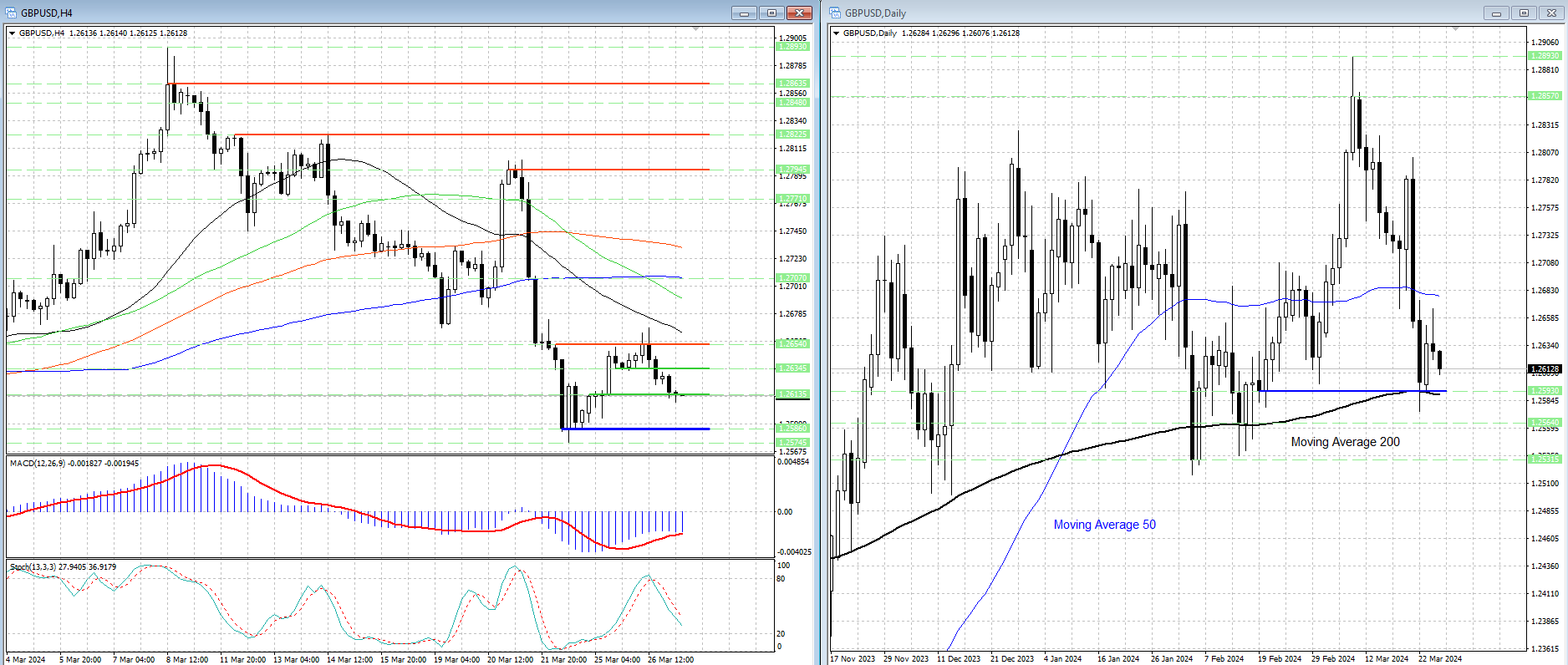Select the 1.28570 price label on Daily chart
The width and height of the screenshot is (1568, 665).
[1545, 96]
